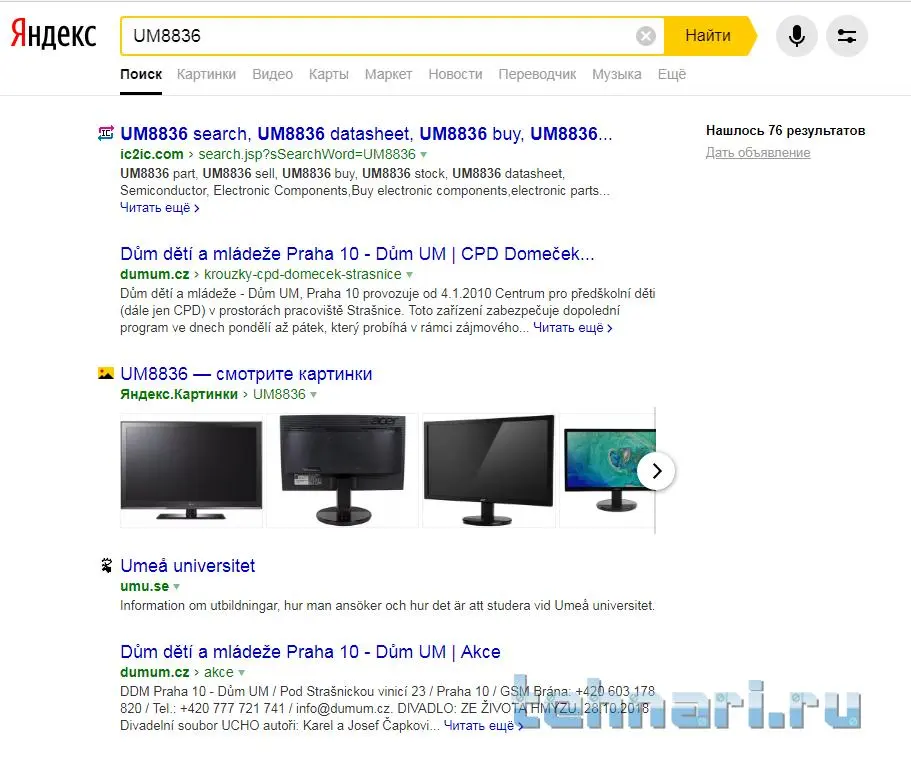
Task: Click Яндекс.Картинки source link
Action: pos(179,394)
